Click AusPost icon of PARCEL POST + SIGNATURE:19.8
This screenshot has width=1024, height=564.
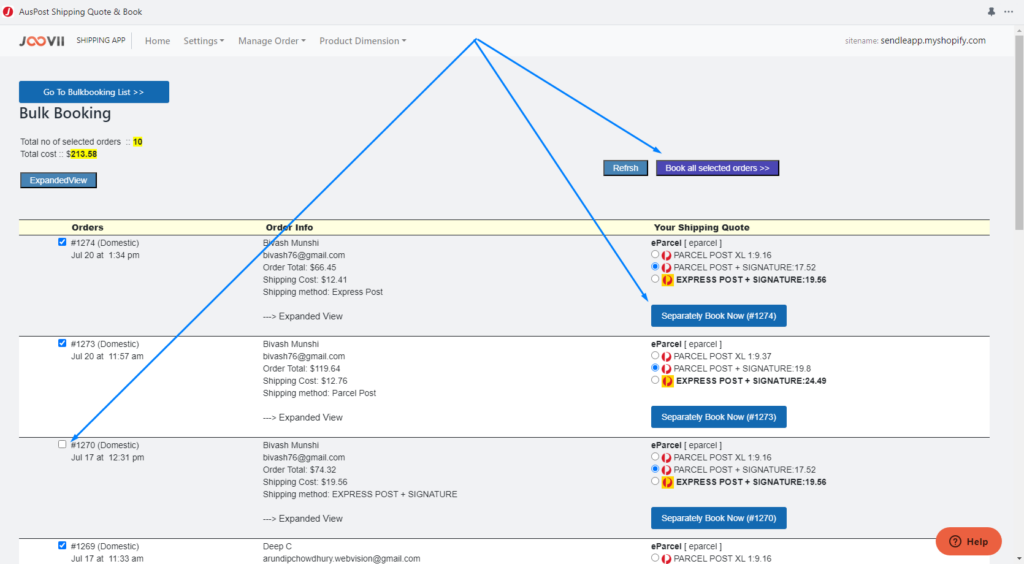[666, 369]
